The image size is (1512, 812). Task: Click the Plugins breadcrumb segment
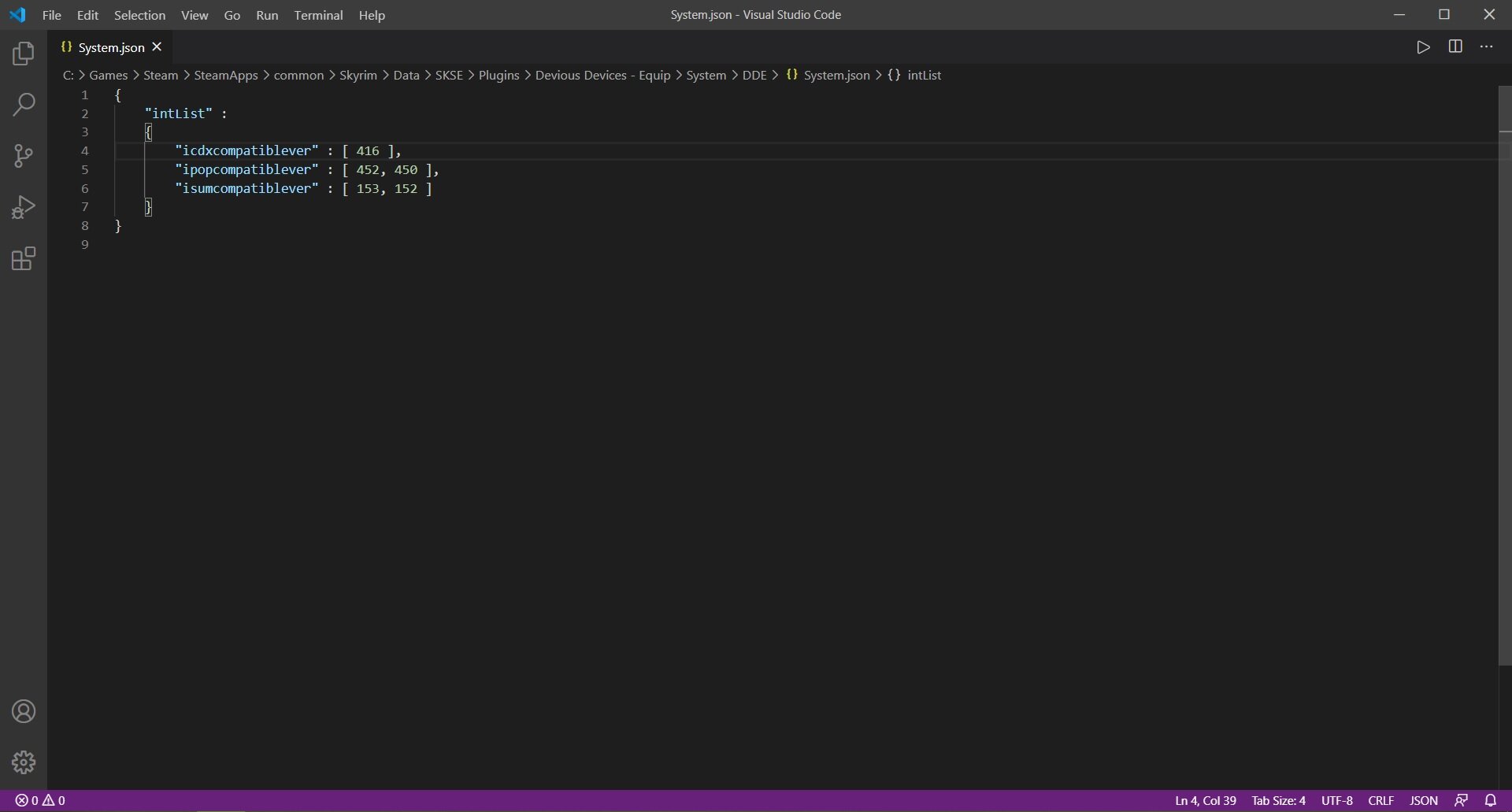click(x=498, y=75)
